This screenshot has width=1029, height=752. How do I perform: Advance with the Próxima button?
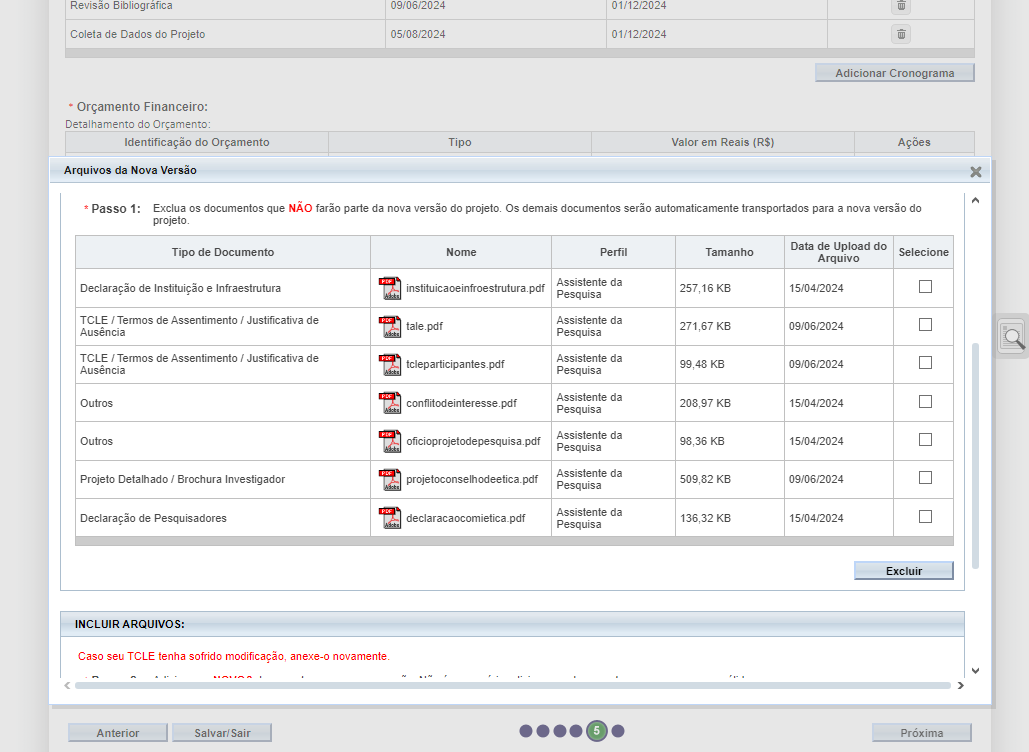click(921, 733)
